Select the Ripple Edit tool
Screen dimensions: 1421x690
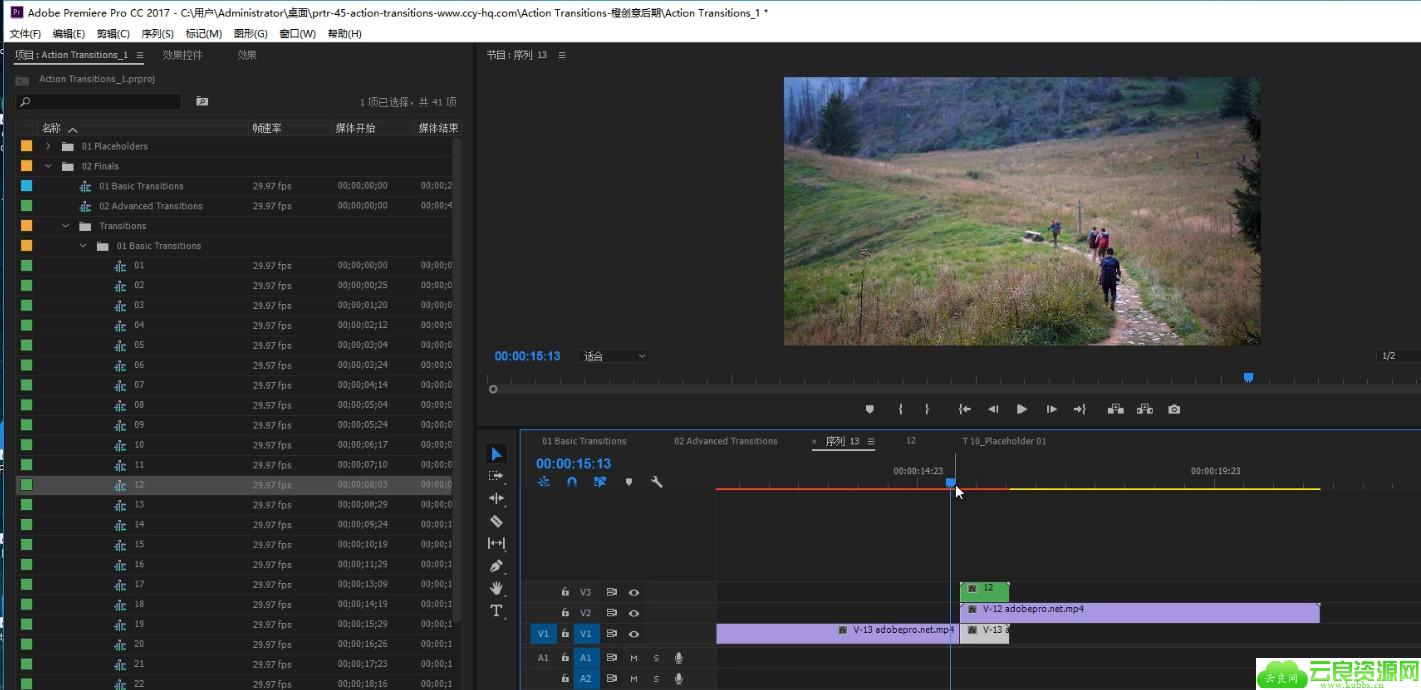click(496, 498)
